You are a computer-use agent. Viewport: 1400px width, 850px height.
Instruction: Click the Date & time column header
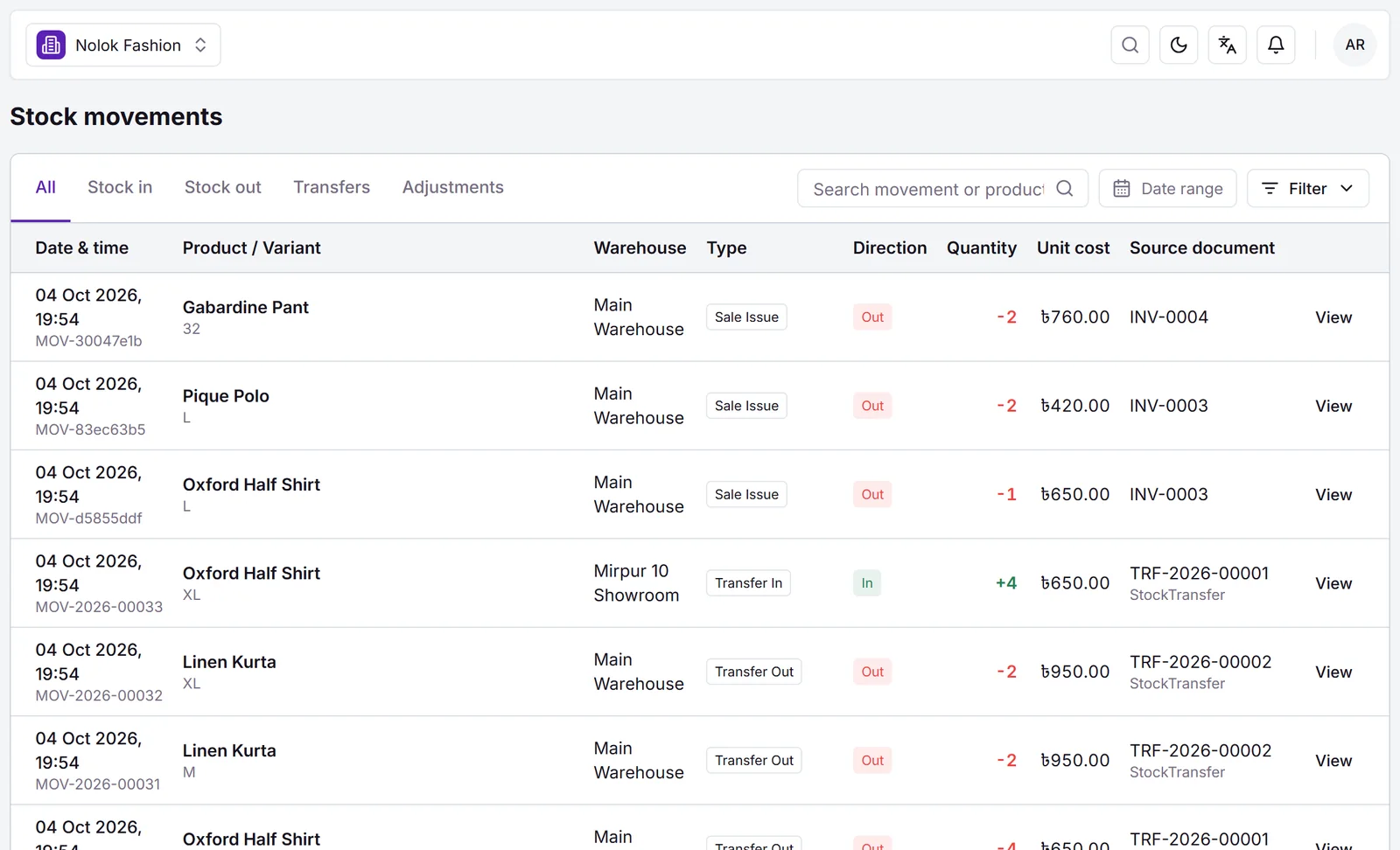click(x=81, y=247)
